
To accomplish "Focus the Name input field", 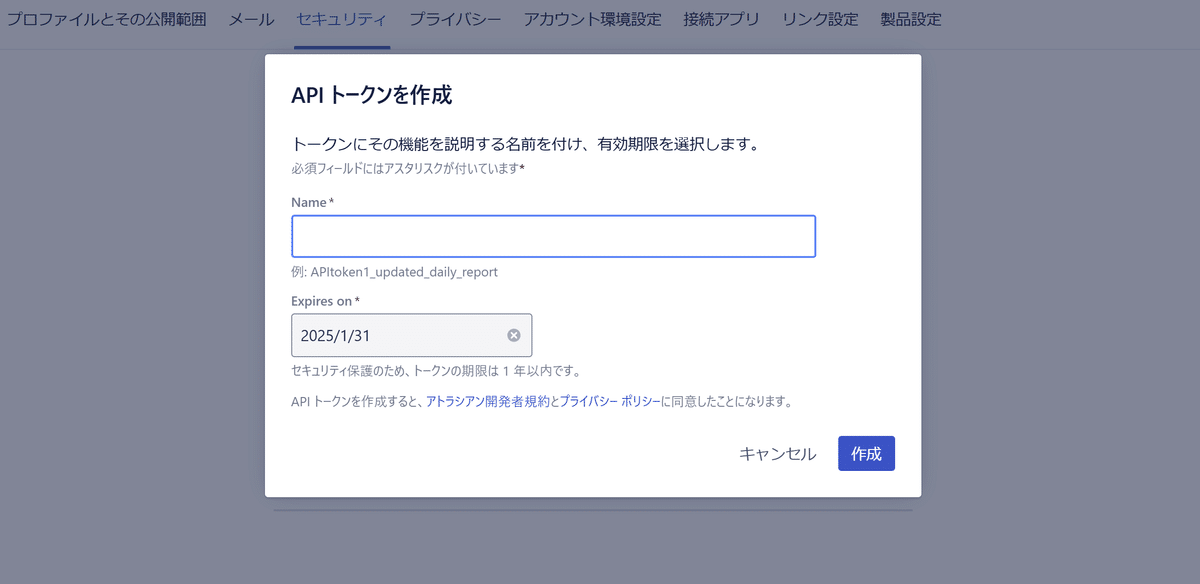I will pos(553,236).
